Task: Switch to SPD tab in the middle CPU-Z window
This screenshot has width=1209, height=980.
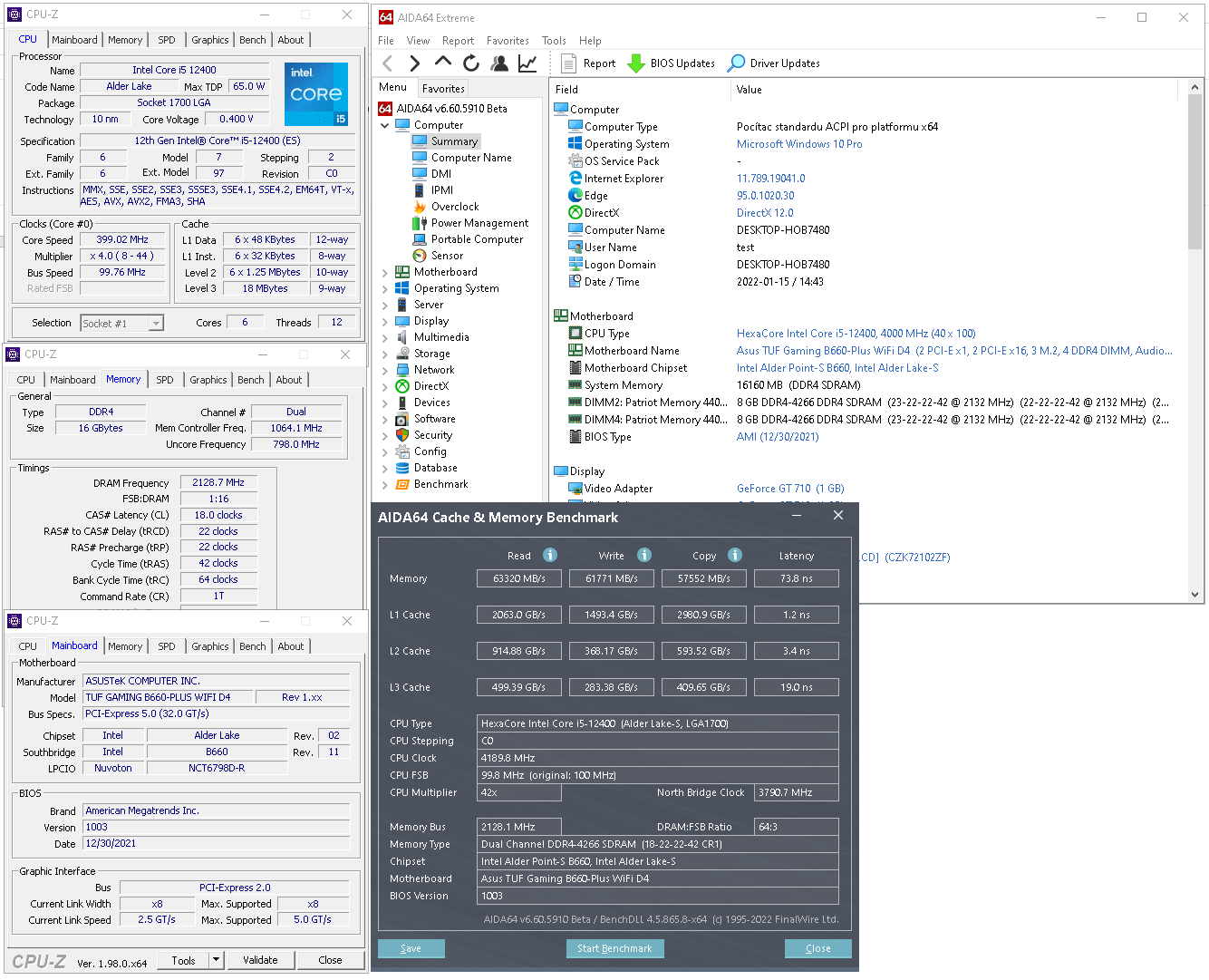Action: click(x=165, y=380)
